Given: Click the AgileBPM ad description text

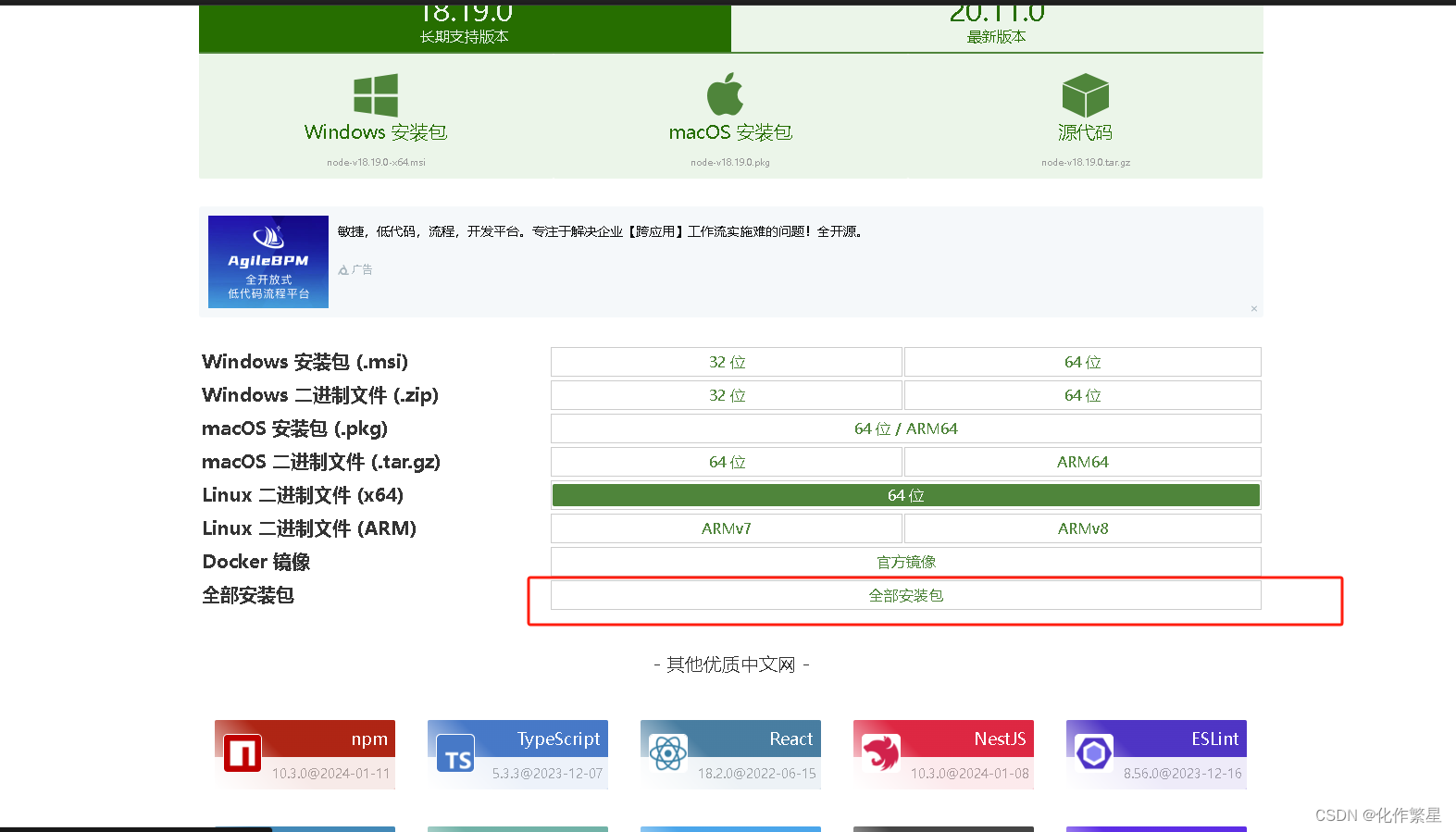Looking at the screenshot, I should tap(600, 231).
